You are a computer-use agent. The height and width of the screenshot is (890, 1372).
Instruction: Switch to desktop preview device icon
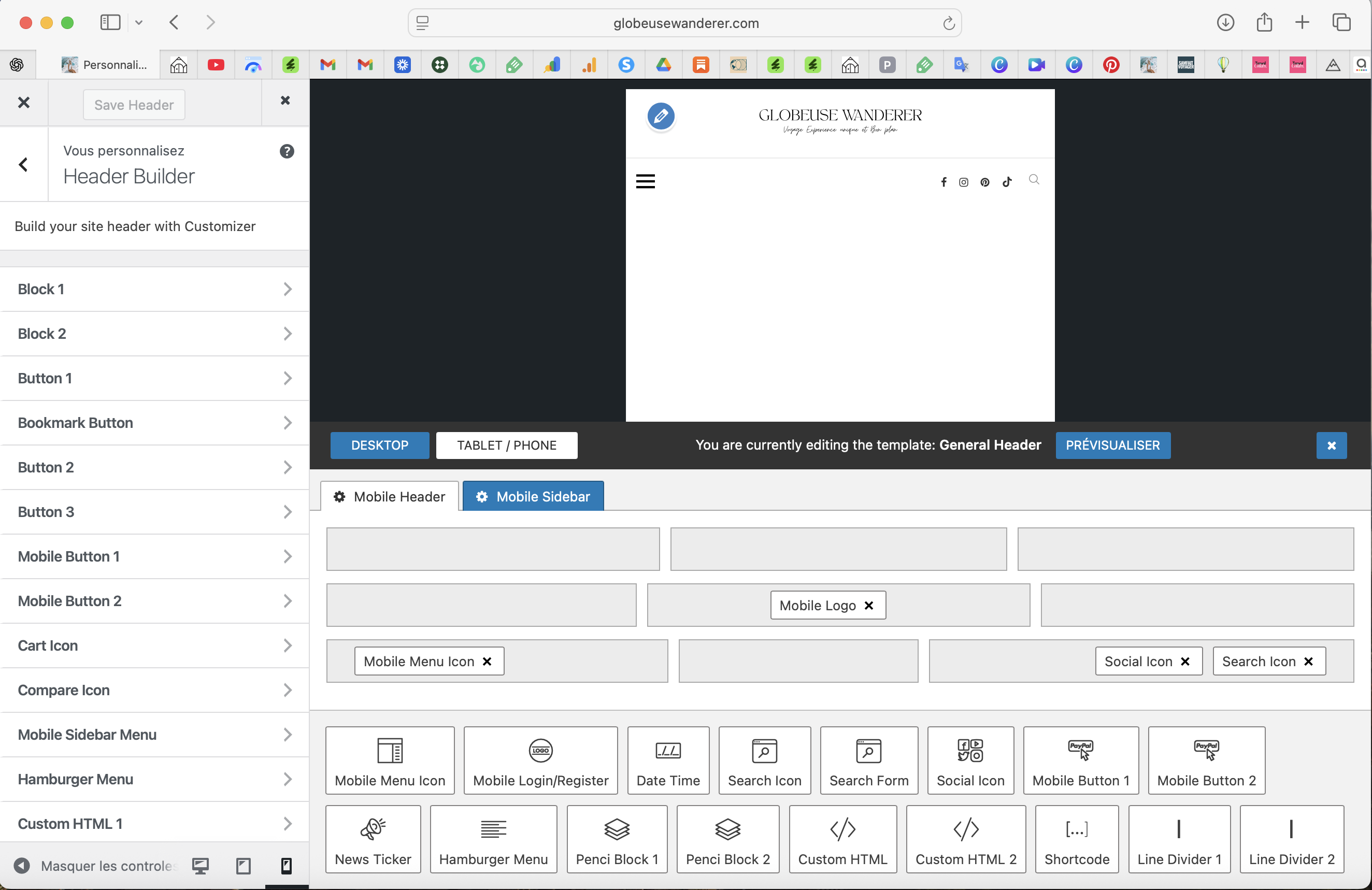201,865
